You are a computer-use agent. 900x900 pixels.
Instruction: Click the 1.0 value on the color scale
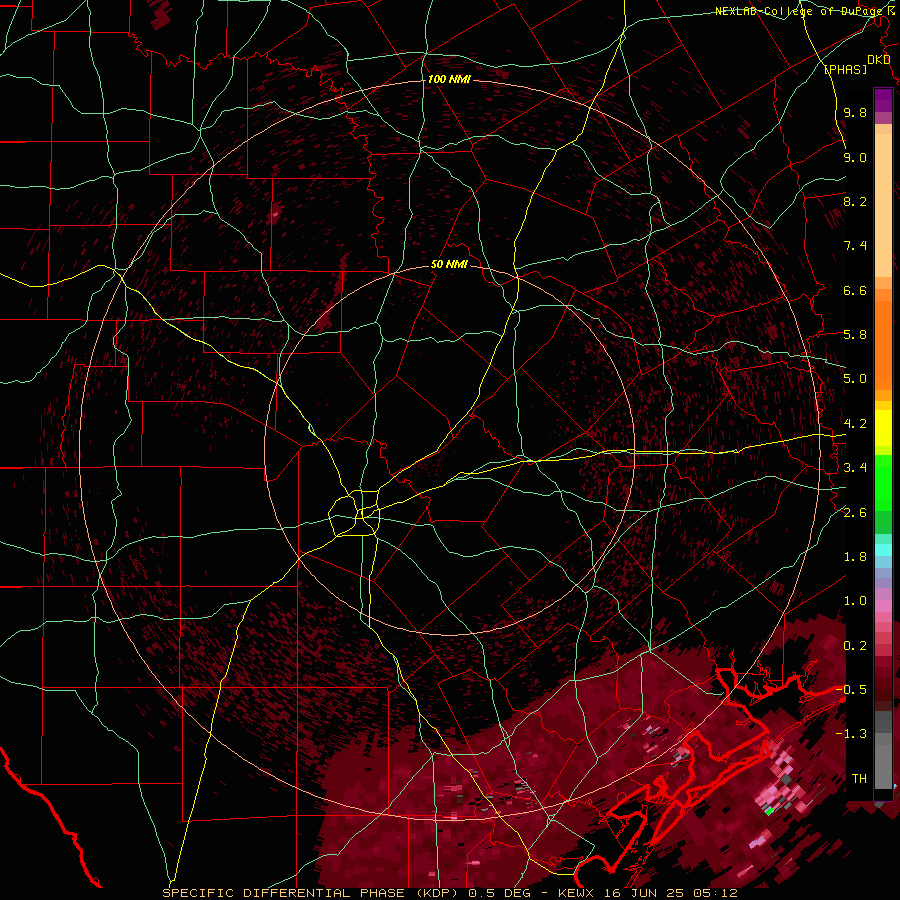point(855,601)
